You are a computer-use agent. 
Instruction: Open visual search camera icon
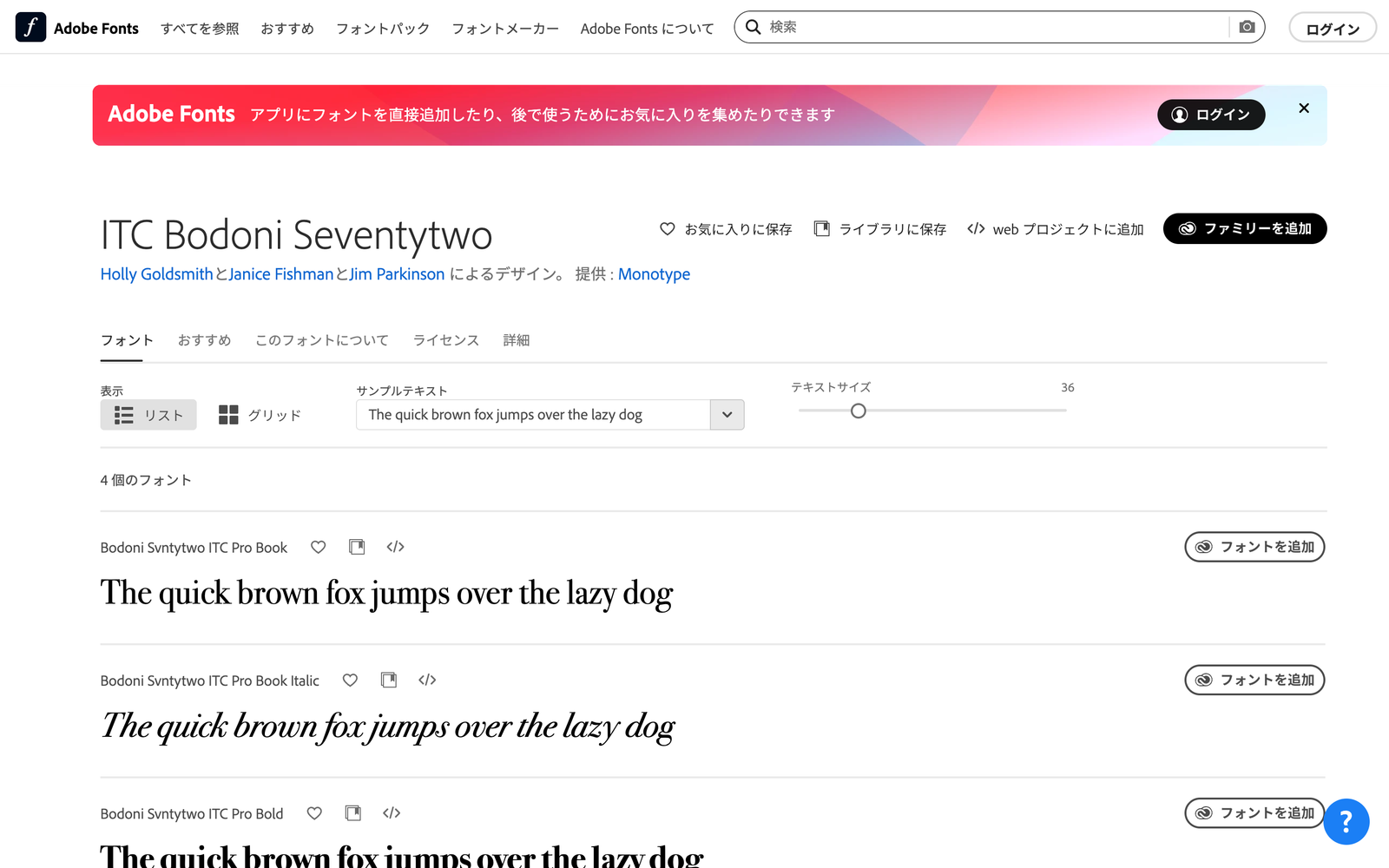coord(1247,27)
